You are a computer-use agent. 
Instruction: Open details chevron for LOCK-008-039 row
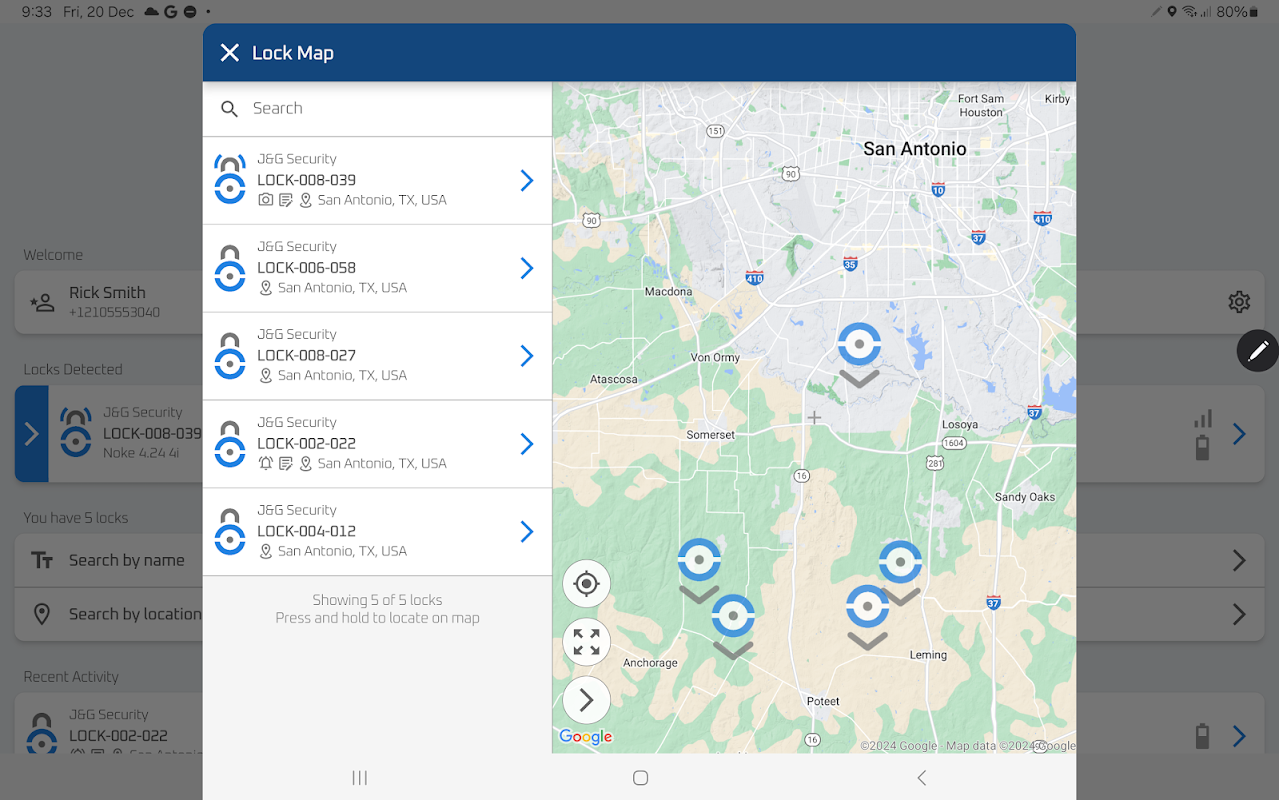coord(527,180)
